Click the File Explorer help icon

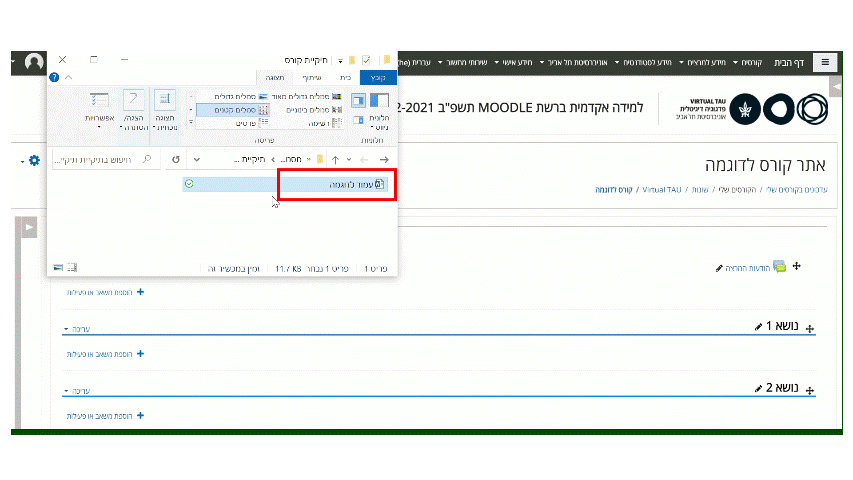pos(54,77)
